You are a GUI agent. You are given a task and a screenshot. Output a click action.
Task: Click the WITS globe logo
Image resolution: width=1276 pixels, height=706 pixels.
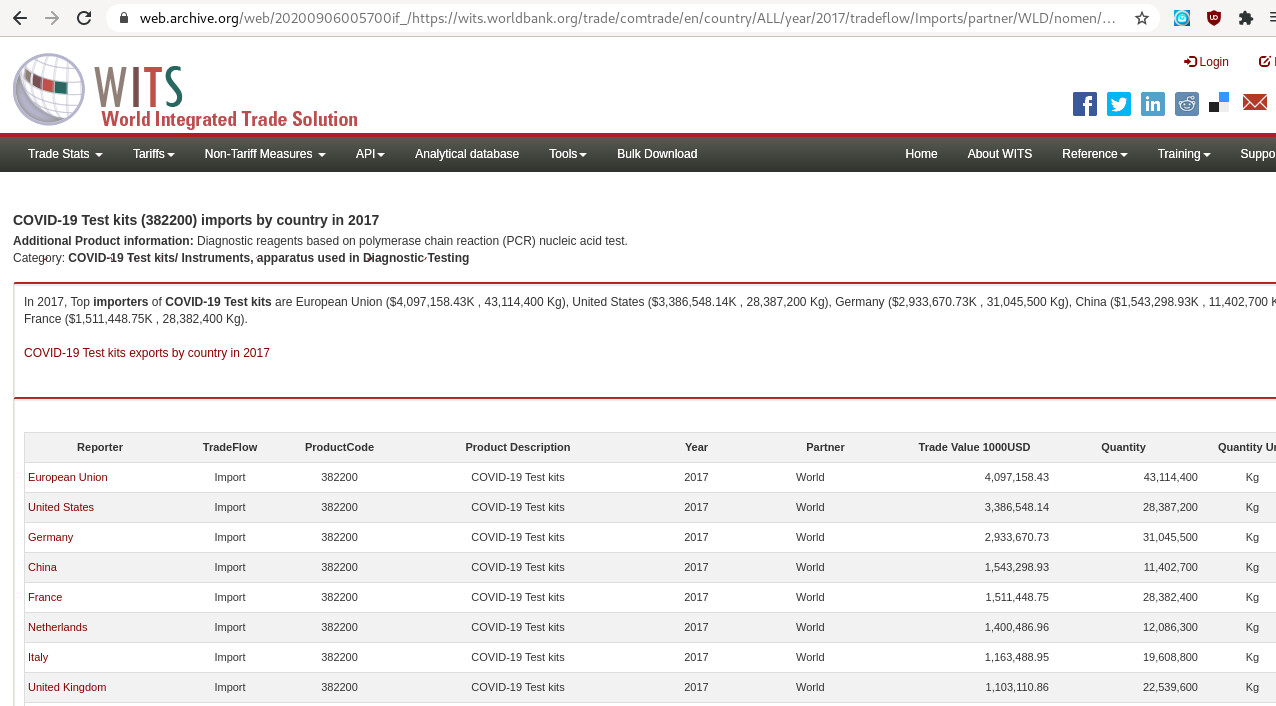point(49,90)
